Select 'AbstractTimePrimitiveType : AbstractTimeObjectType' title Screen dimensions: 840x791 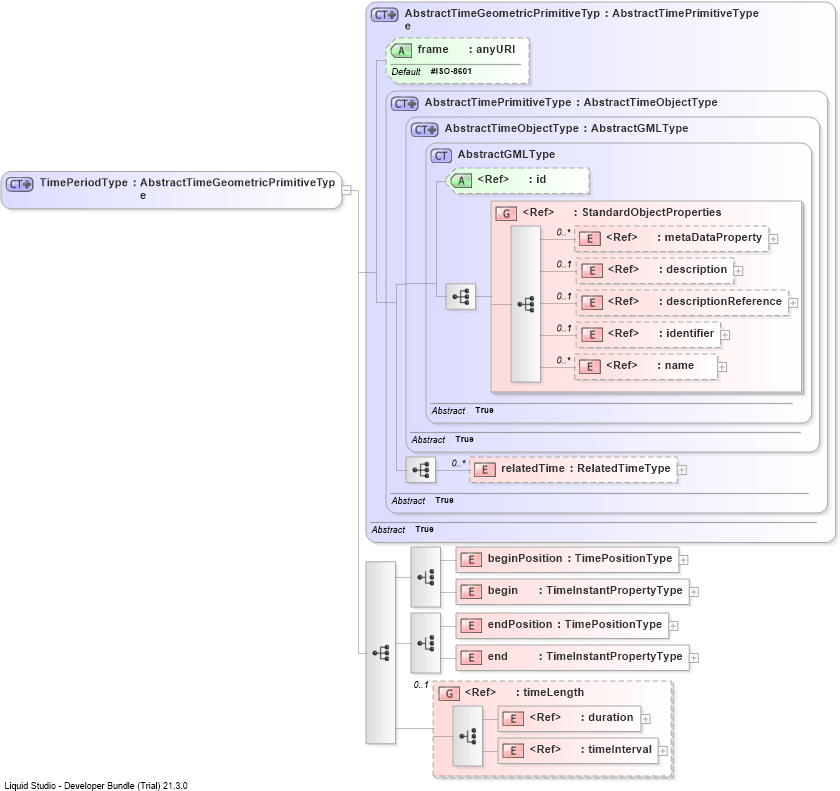[x=571, y=102]
